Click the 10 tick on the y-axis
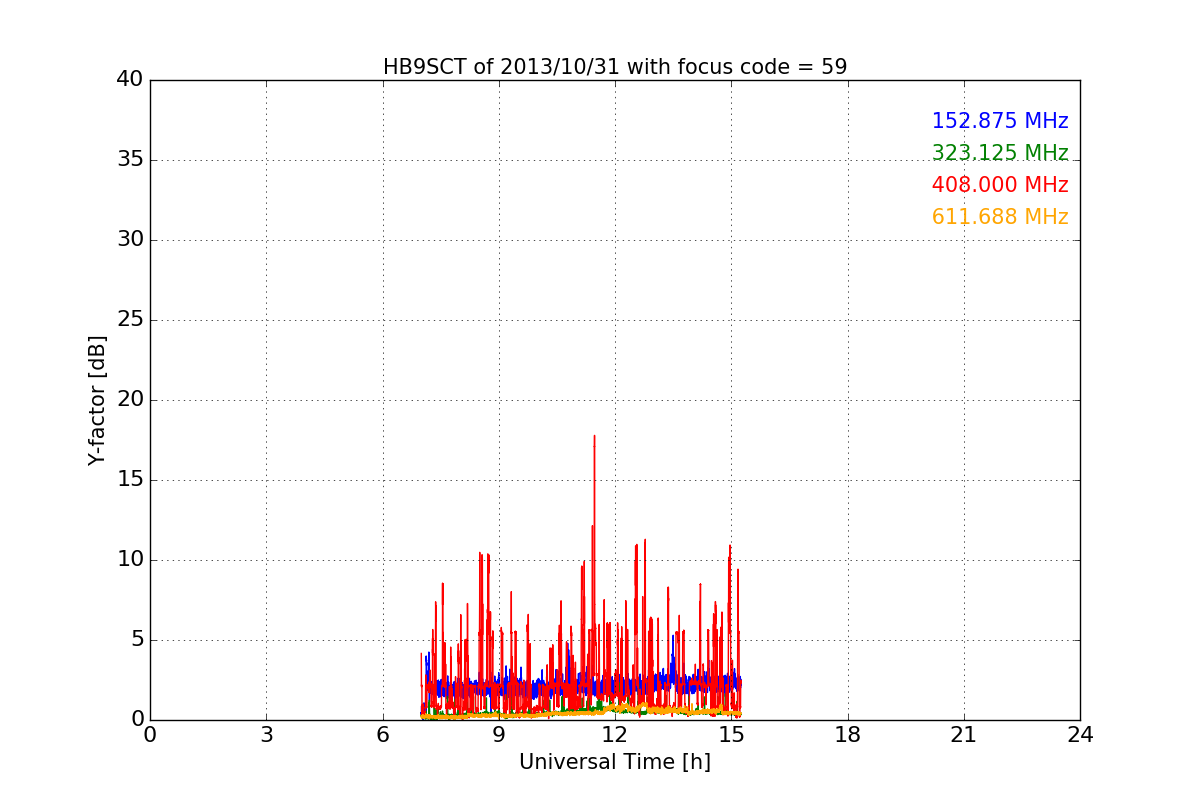Viewport: 1200px width, 800px height. (130, 559)
